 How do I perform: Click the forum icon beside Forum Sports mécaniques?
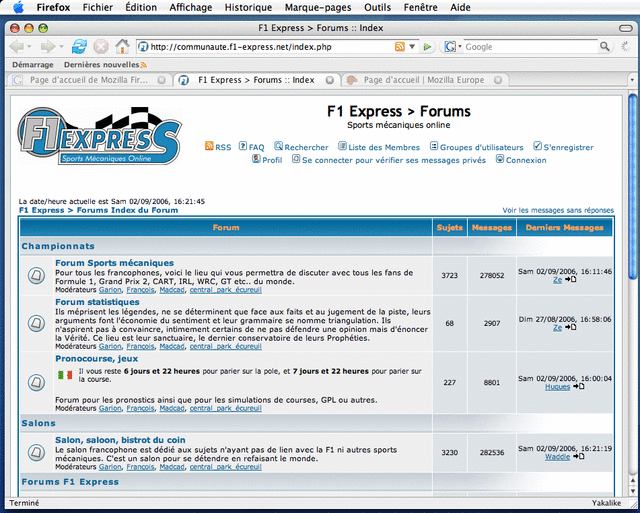coord(36,275)
